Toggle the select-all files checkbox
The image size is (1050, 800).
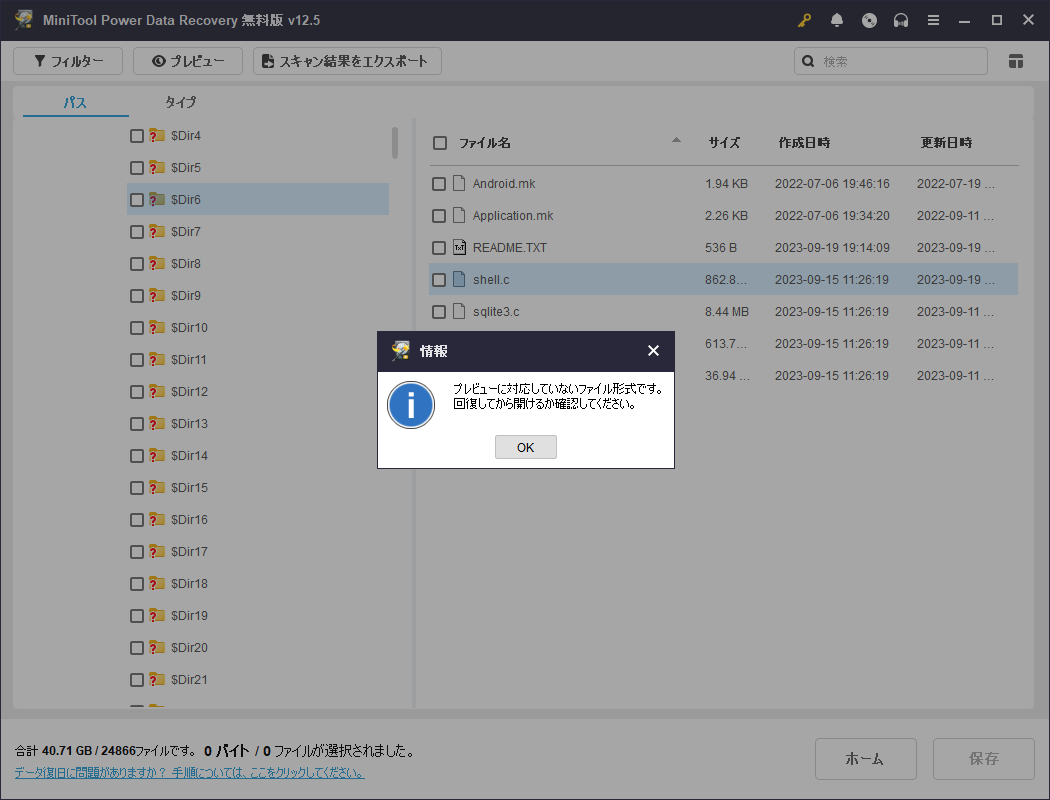point(440,143)
